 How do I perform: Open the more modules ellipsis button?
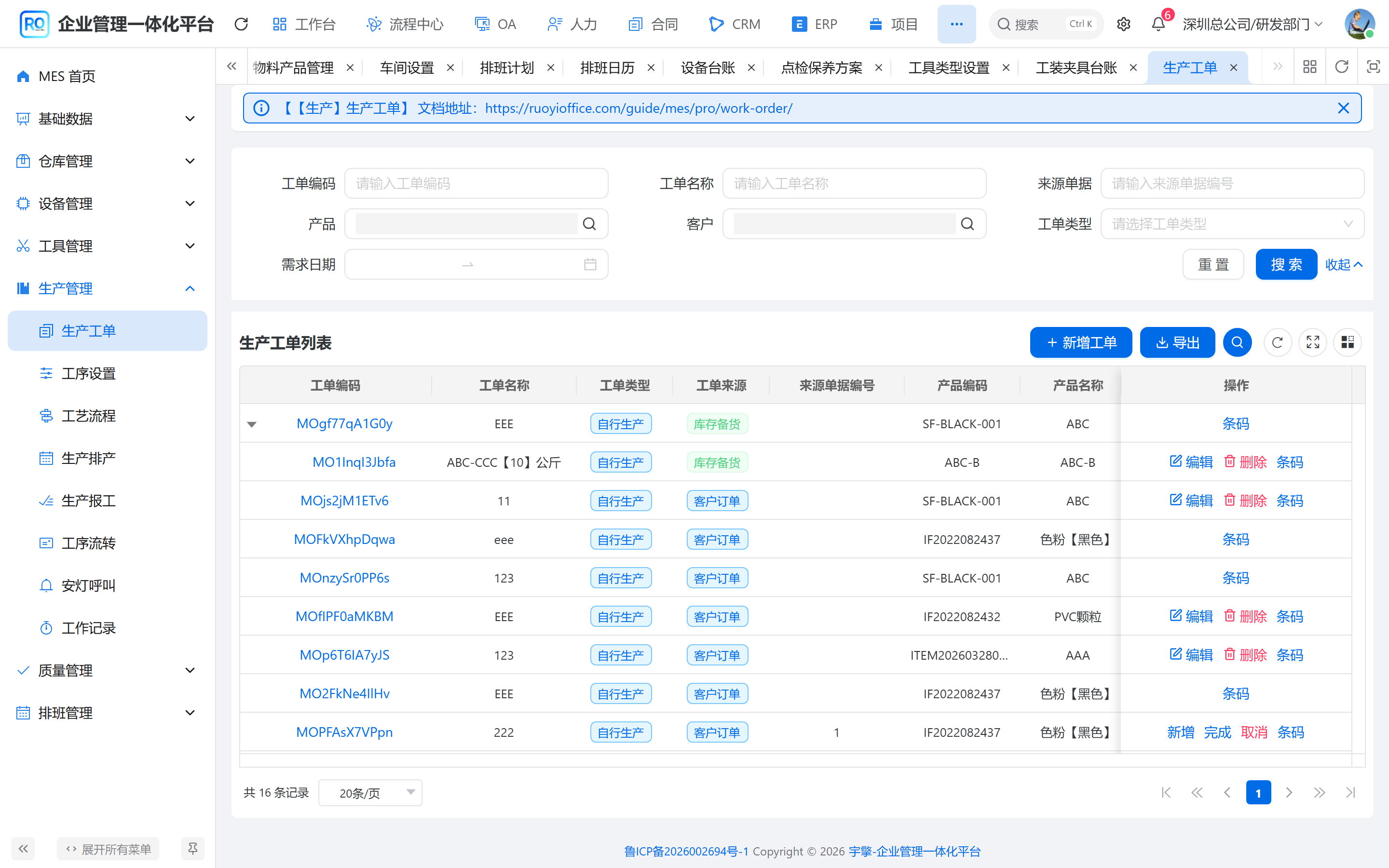point(956,24)
